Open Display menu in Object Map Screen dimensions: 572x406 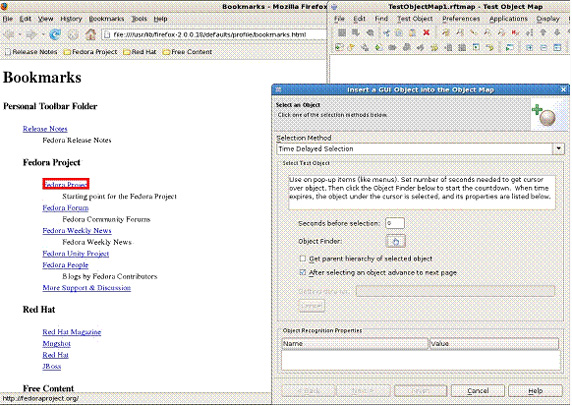click(x=548, y=19)
